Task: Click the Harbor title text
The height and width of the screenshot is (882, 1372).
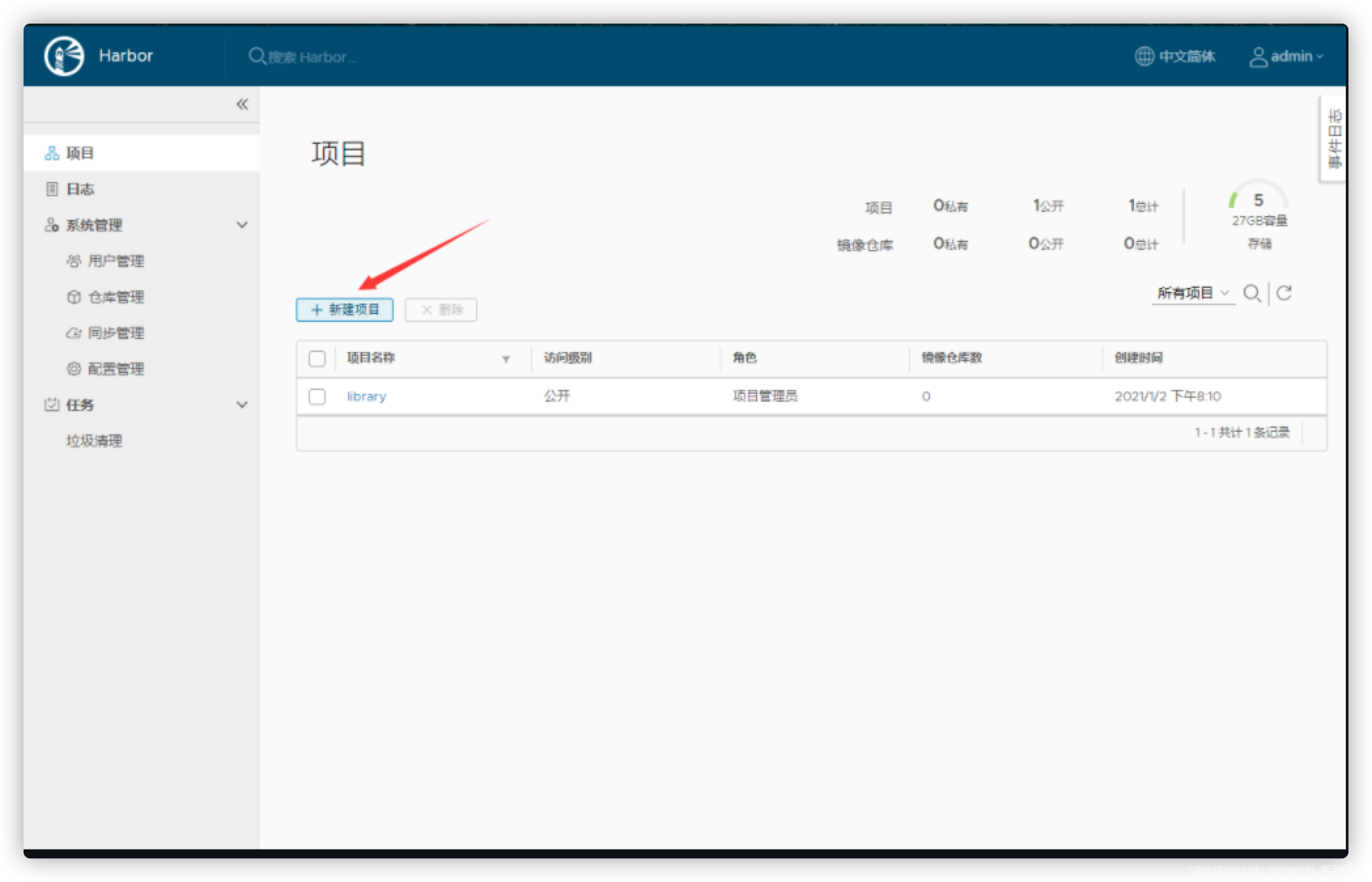Action: click(x=126, y=56)
